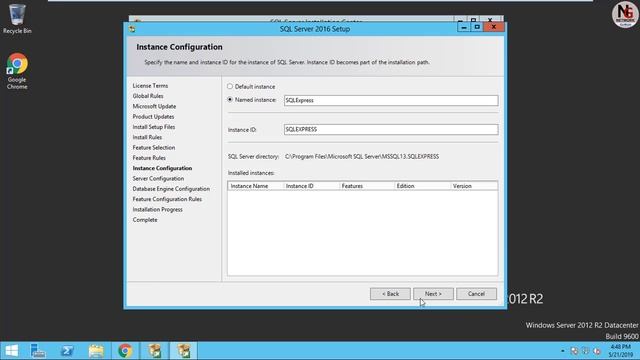Select the Named instance radio button
Viewport: 640px width, 360px height.
(230, 100)
